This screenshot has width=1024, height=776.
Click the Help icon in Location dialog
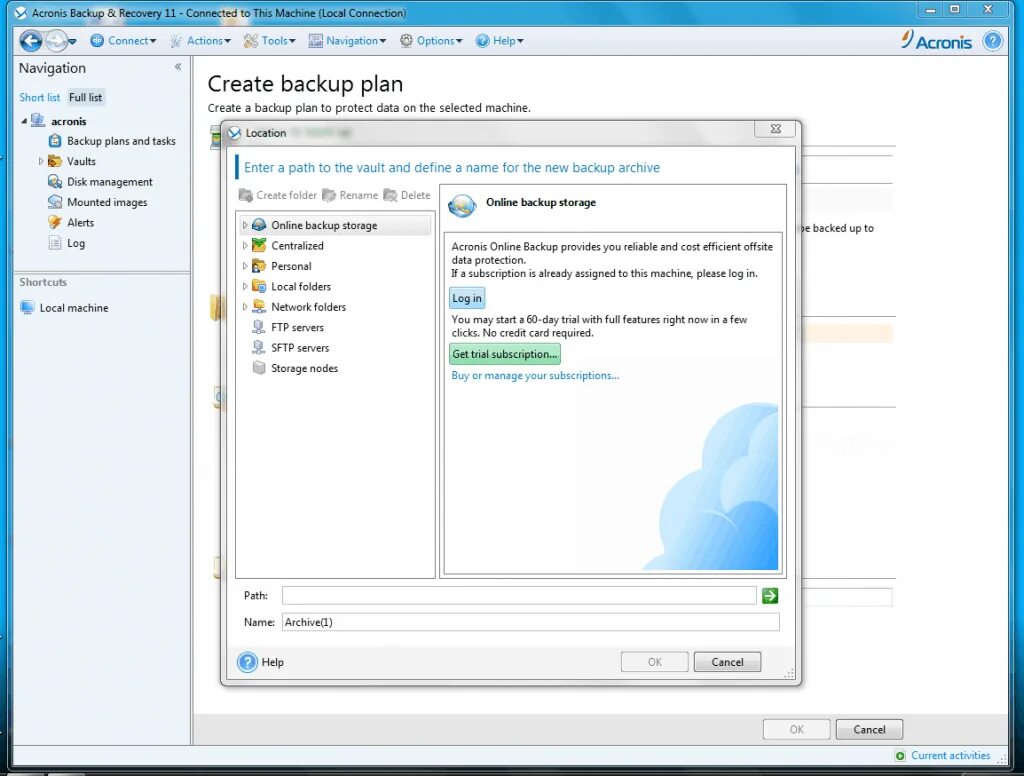tap(248, 662)
